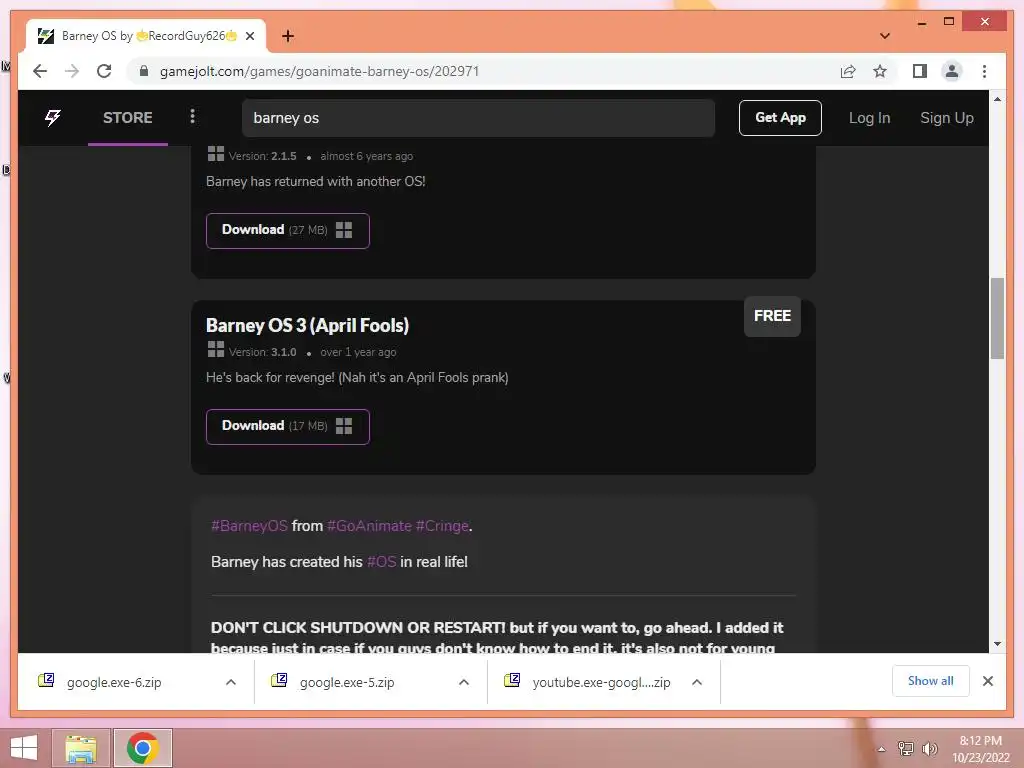
Task: Open the #GoAnimate hashtag link
Action: (369, 526)
